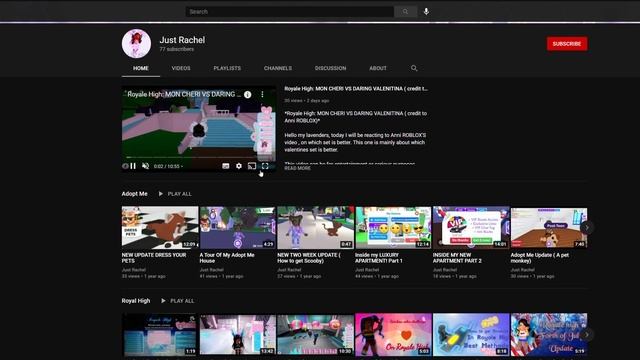Open video player settings gear
640x360 pixels.
click(x=239, y=166)
